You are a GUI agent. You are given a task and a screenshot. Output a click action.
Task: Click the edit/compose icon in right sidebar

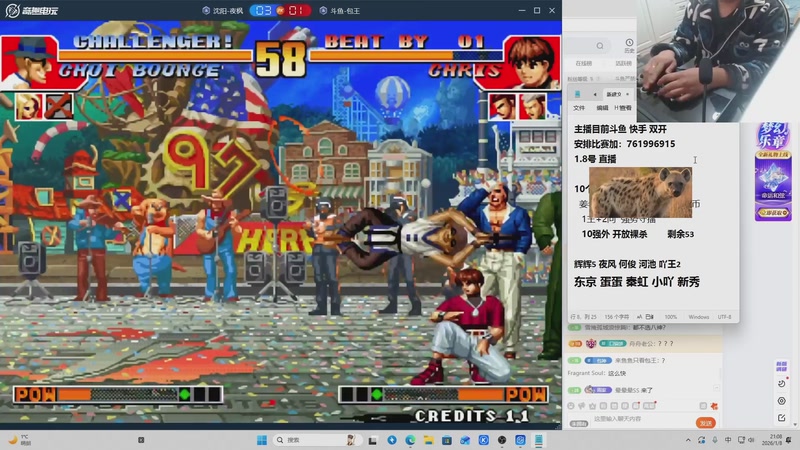click(782, 418)
